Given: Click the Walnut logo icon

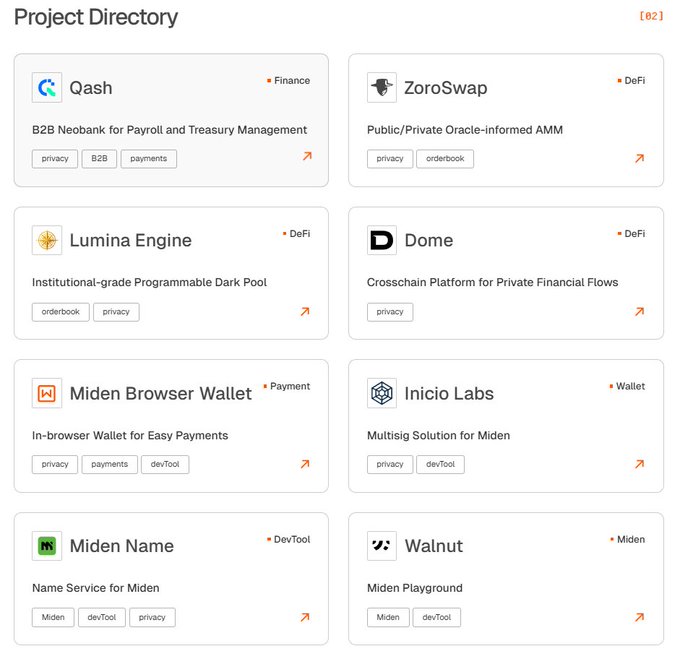Looking at the screenshot, I should 382,546.
